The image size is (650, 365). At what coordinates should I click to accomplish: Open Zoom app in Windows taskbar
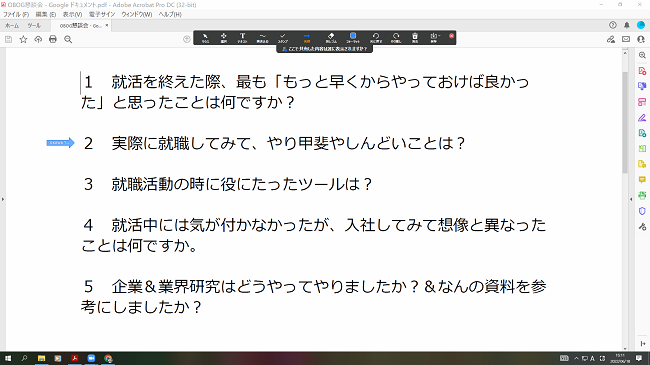point(91,358)
